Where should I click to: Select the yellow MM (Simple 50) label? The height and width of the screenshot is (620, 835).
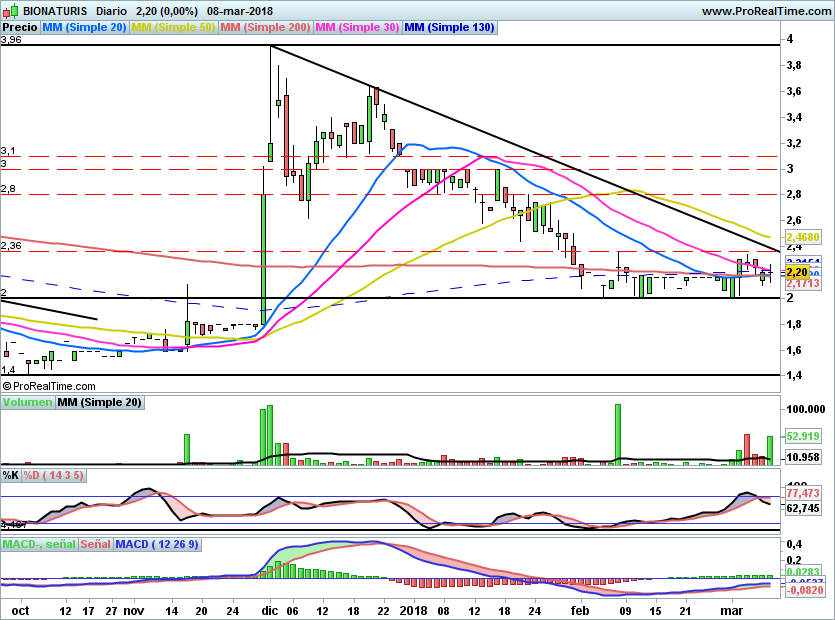coord(173,27)
